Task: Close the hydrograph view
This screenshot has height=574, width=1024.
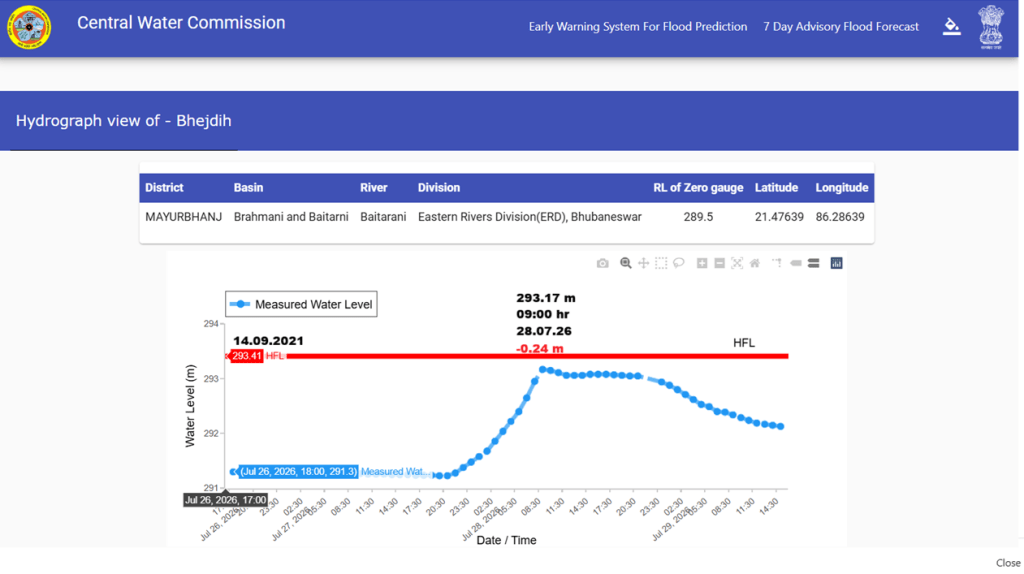Action: (1008, 563)
